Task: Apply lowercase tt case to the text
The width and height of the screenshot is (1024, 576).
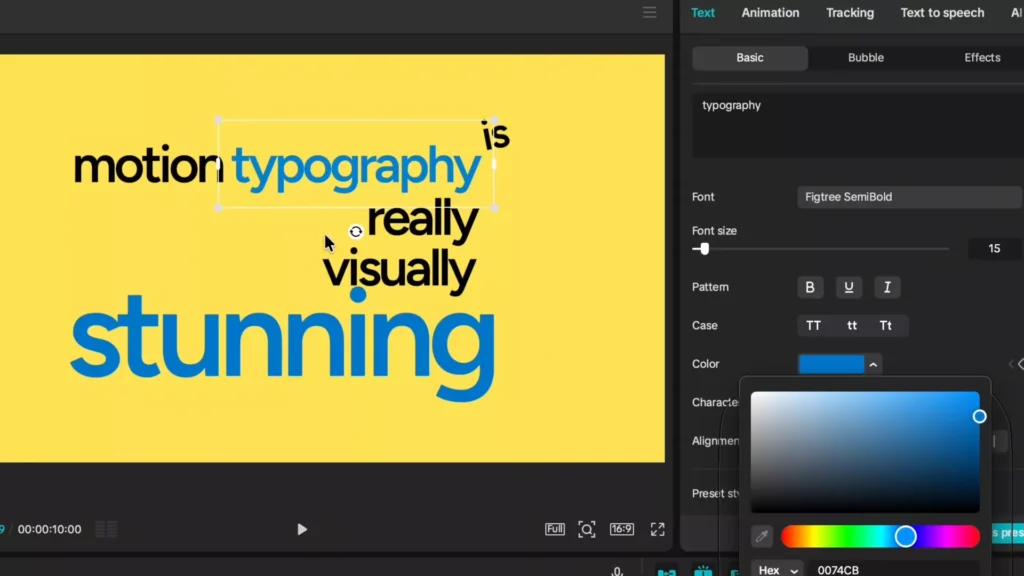Action: (x=852, y=325)
